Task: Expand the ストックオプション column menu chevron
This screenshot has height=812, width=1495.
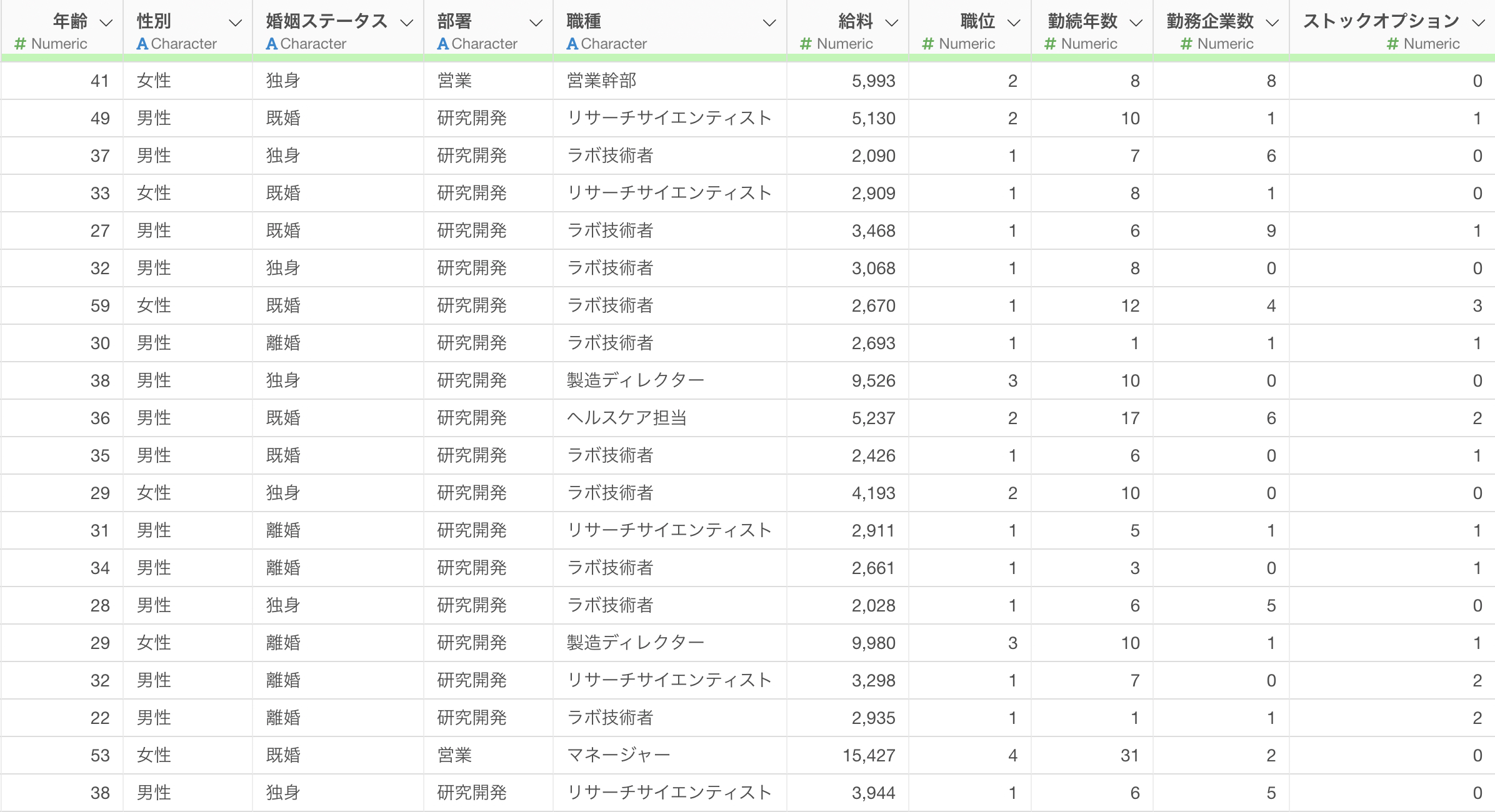Action: pyautogui.click(x=1478, y=23)
